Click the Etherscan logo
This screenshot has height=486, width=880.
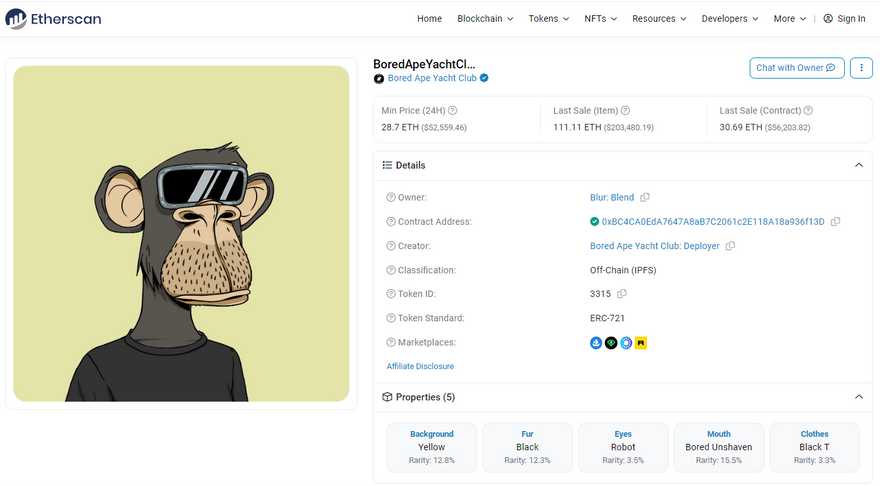pyautogui.click(x=52, y=18)
